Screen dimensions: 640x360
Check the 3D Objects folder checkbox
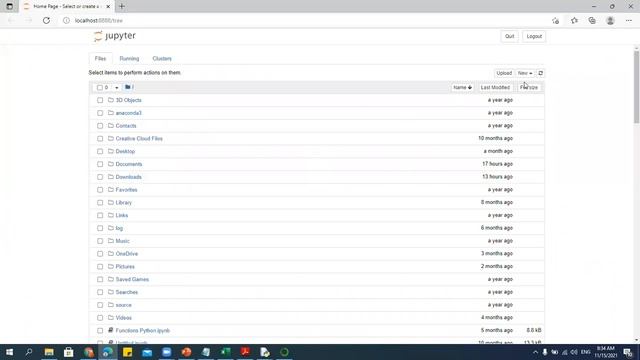[x=100, y=100]
